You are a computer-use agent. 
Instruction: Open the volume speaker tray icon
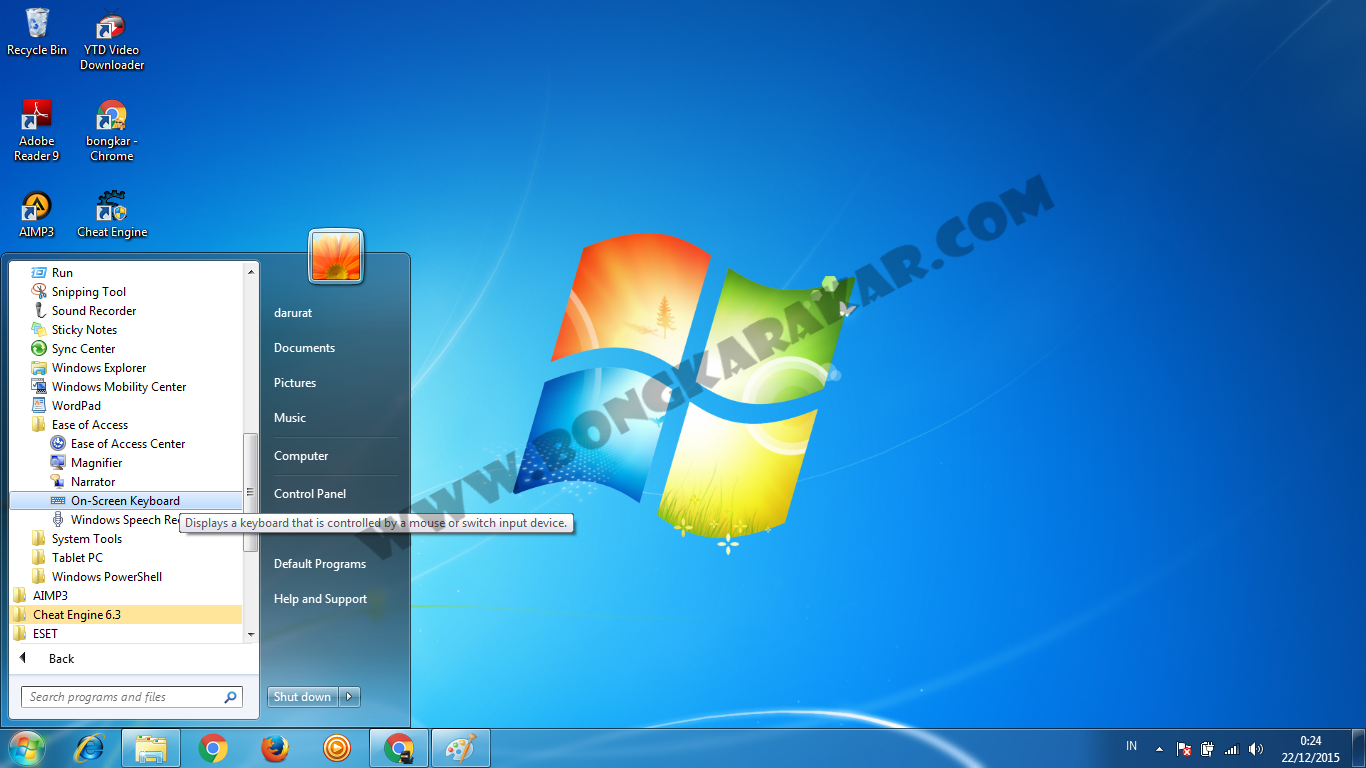[x=1256, y=748]
